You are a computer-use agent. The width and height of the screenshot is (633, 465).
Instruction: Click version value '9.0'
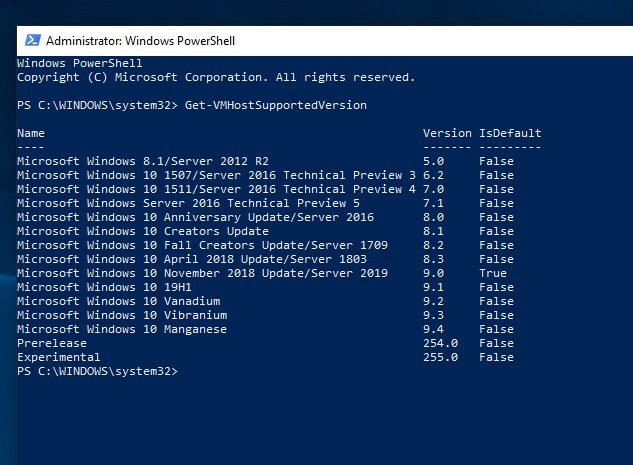(x=433, y=273)
